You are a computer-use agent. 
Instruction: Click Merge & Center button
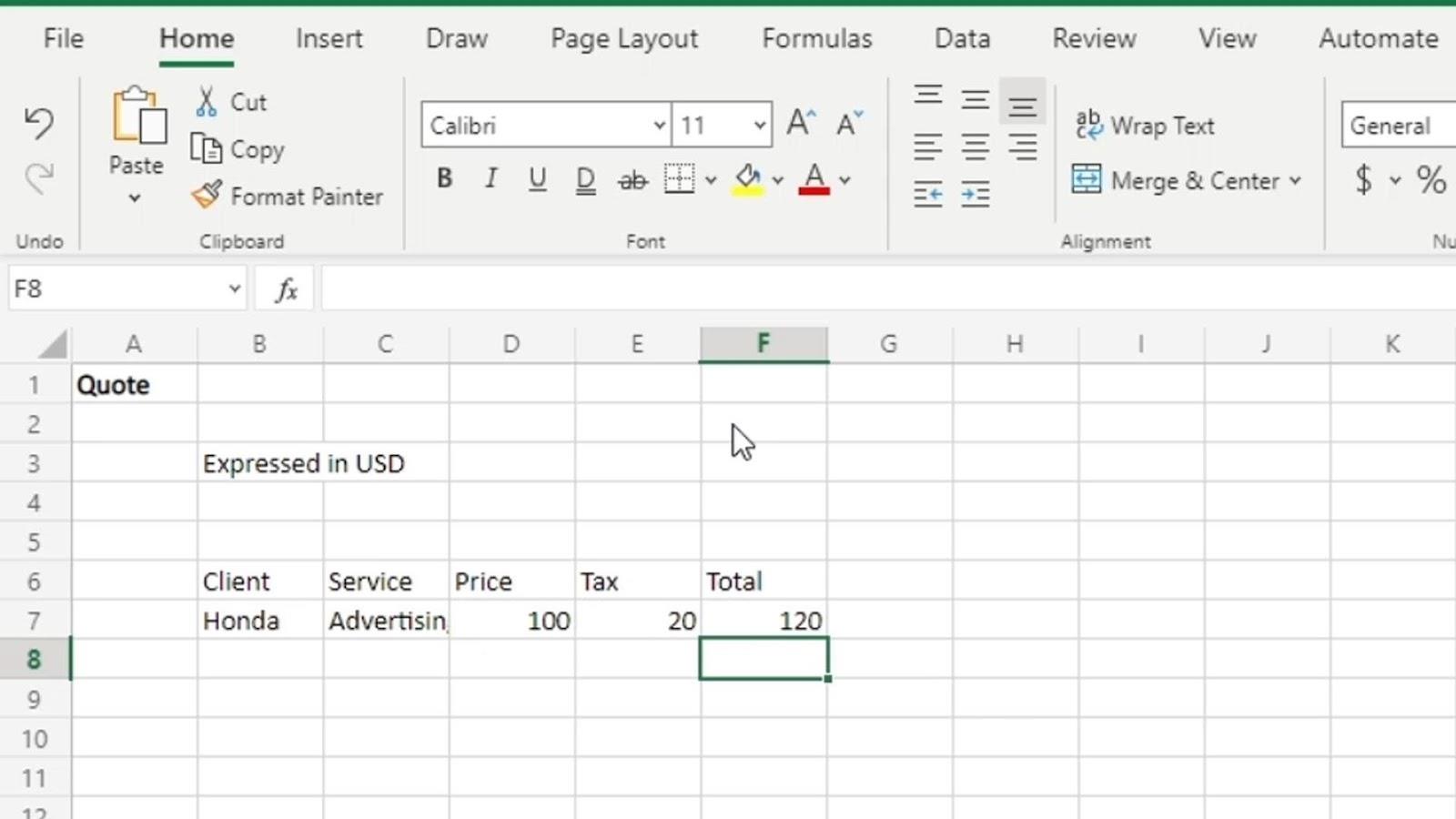1177,180
